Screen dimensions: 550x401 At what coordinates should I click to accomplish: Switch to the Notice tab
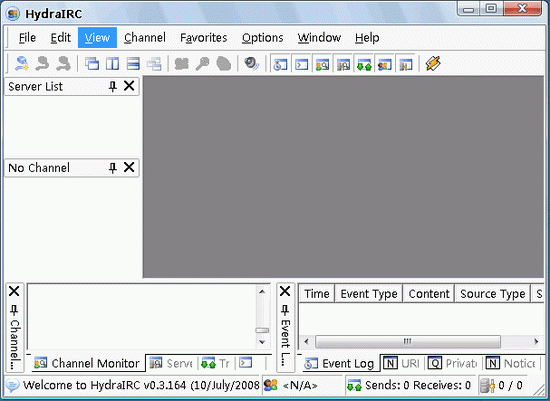pos(510,363)
